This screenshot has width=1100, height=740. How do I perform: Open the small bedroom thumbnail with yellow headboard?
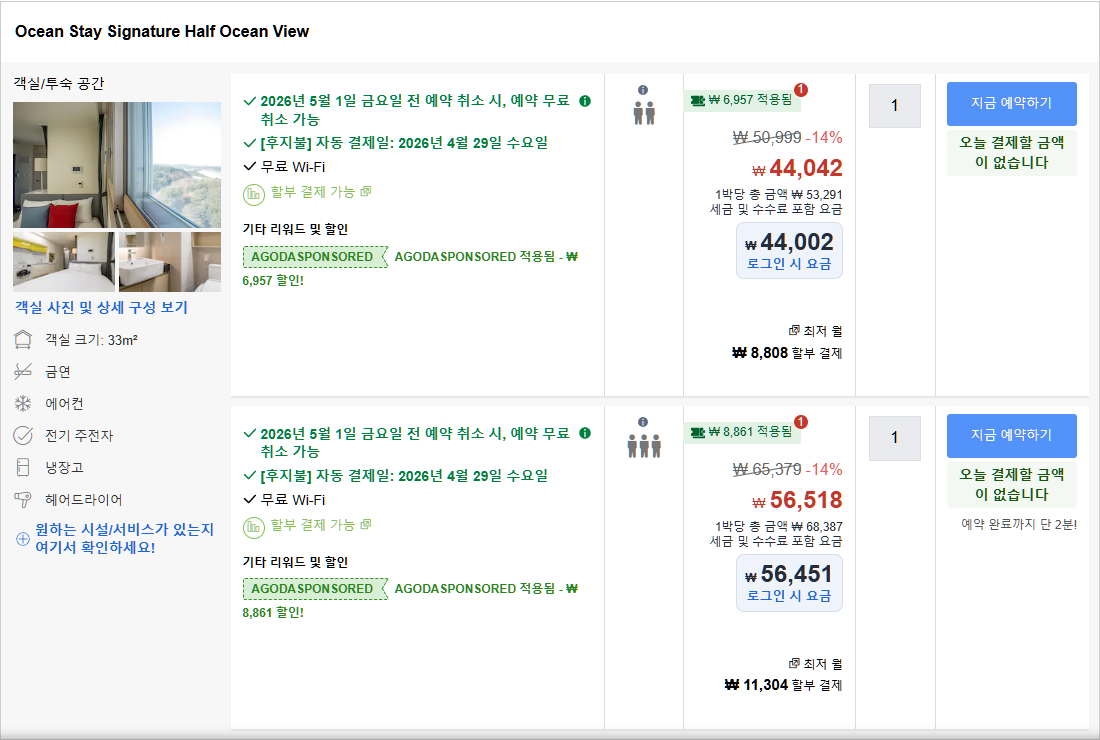pyautogui.click(x=64, y=262)
